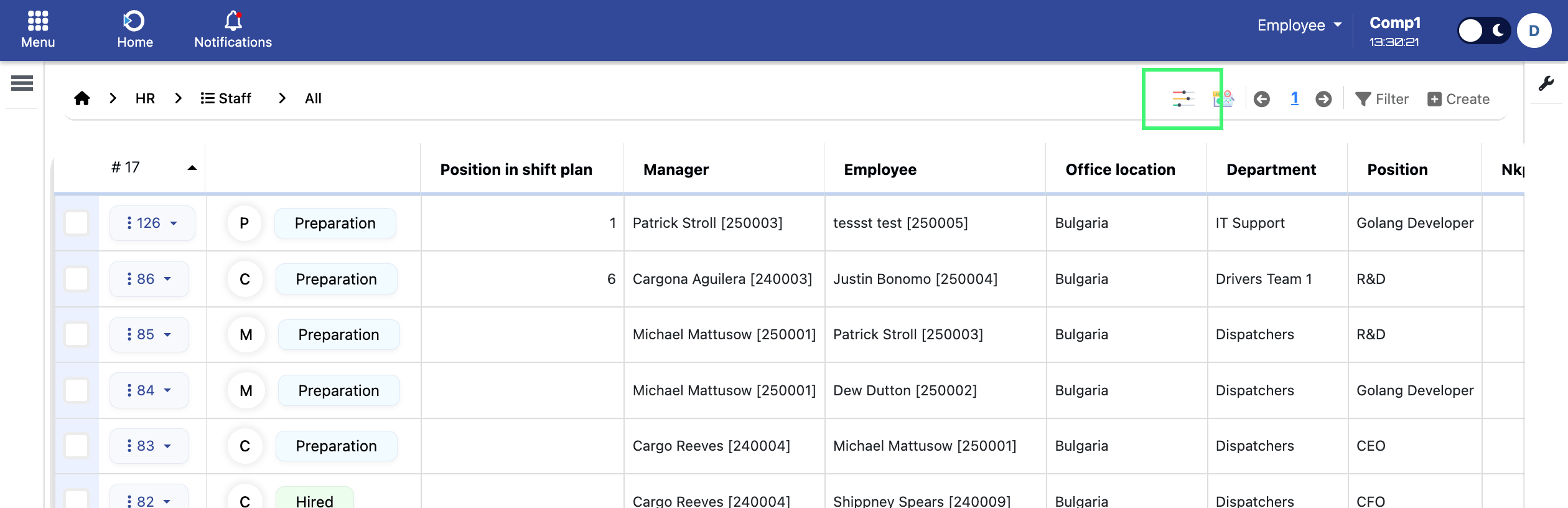Click the Filter button
Viewport: 1568px width, 508px height.
tap(1382, 99)
